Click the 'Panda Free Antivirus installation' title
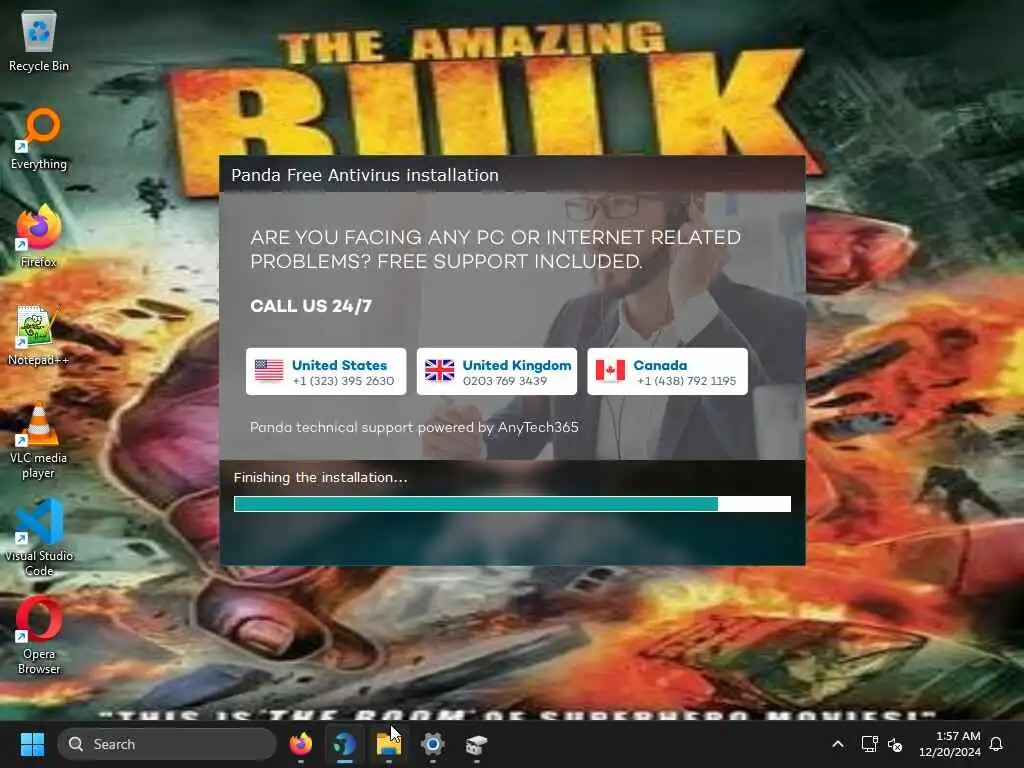 [x=365, y=175]
